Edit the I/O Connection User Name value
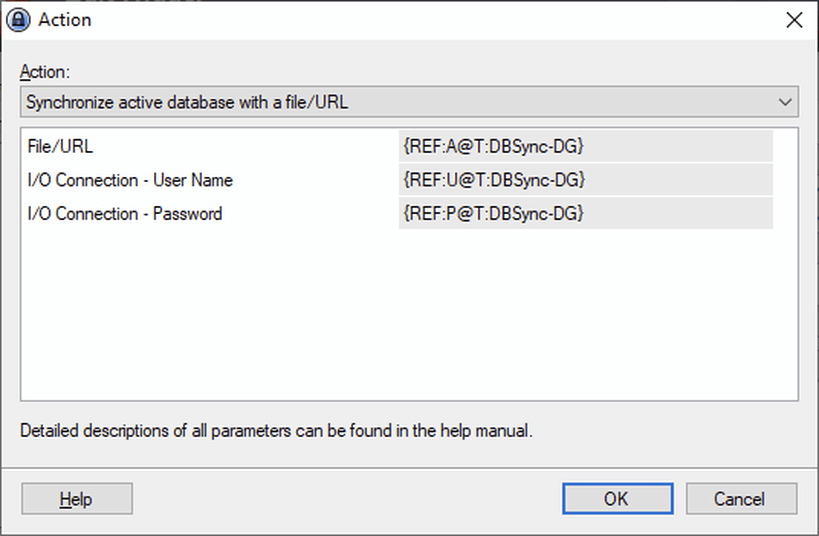The width and height of the screenshot is (819, 536). pyautogui.click(x=585, y=180)
